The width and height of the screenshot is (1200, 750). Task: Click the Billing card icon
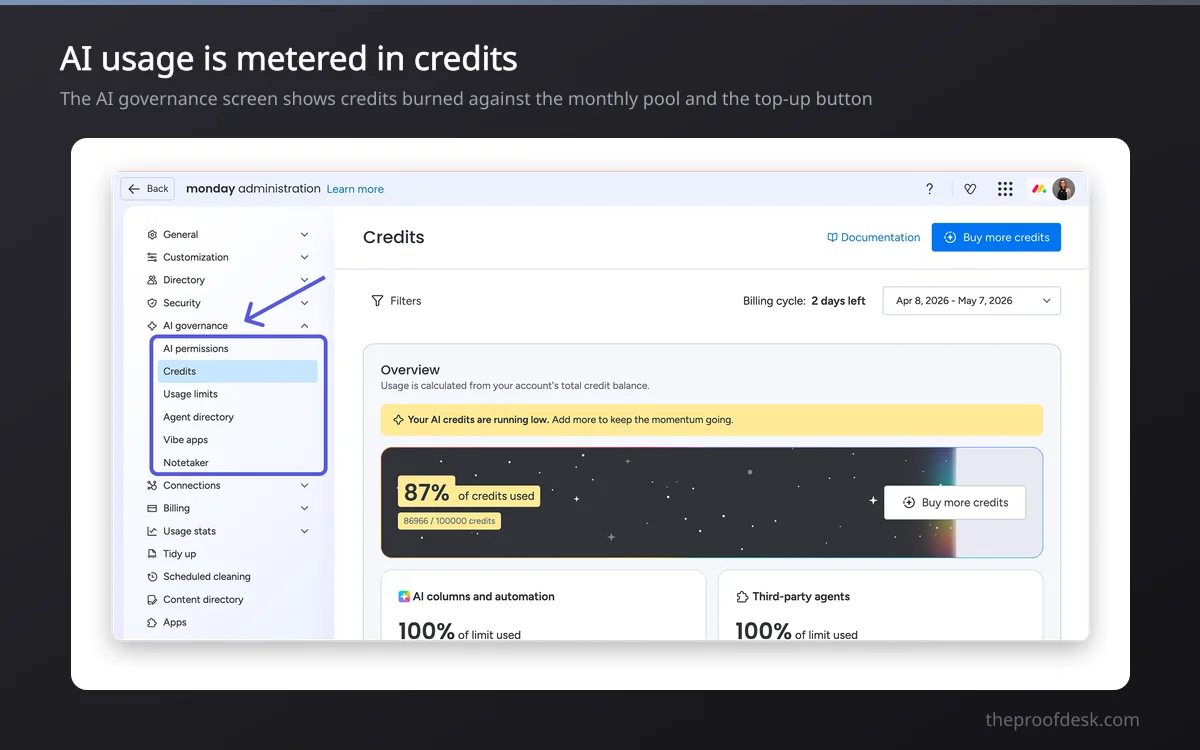152,508
